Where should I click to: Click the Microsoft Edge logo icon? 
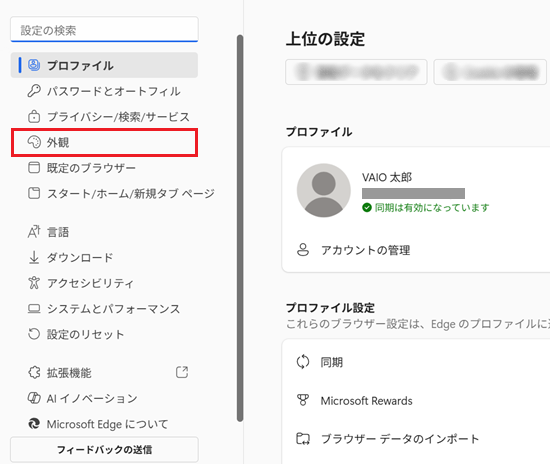(x=34, y=424)
